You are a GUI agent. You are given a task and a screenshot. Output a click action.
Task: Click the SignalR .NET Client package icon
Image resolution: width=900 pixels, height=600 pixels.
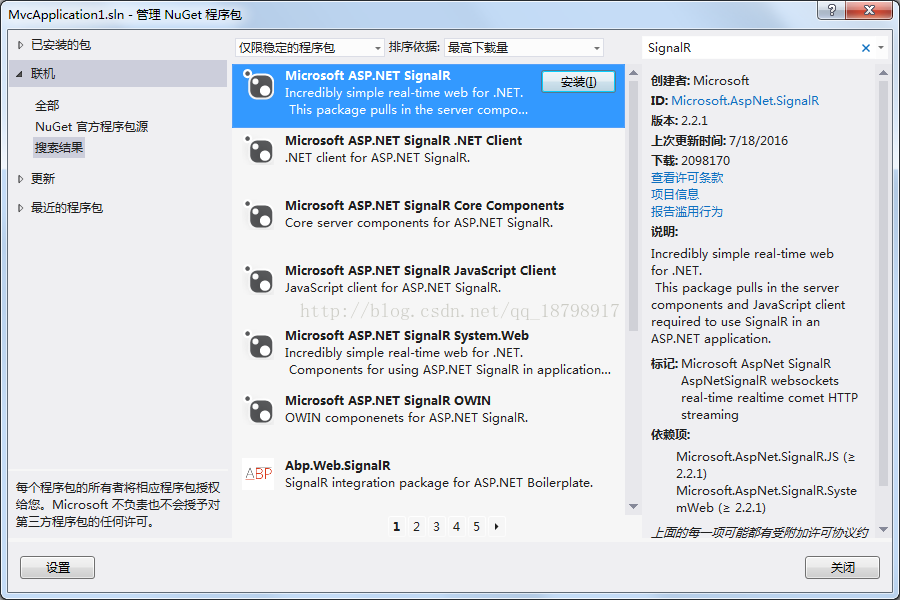[258, 149]
